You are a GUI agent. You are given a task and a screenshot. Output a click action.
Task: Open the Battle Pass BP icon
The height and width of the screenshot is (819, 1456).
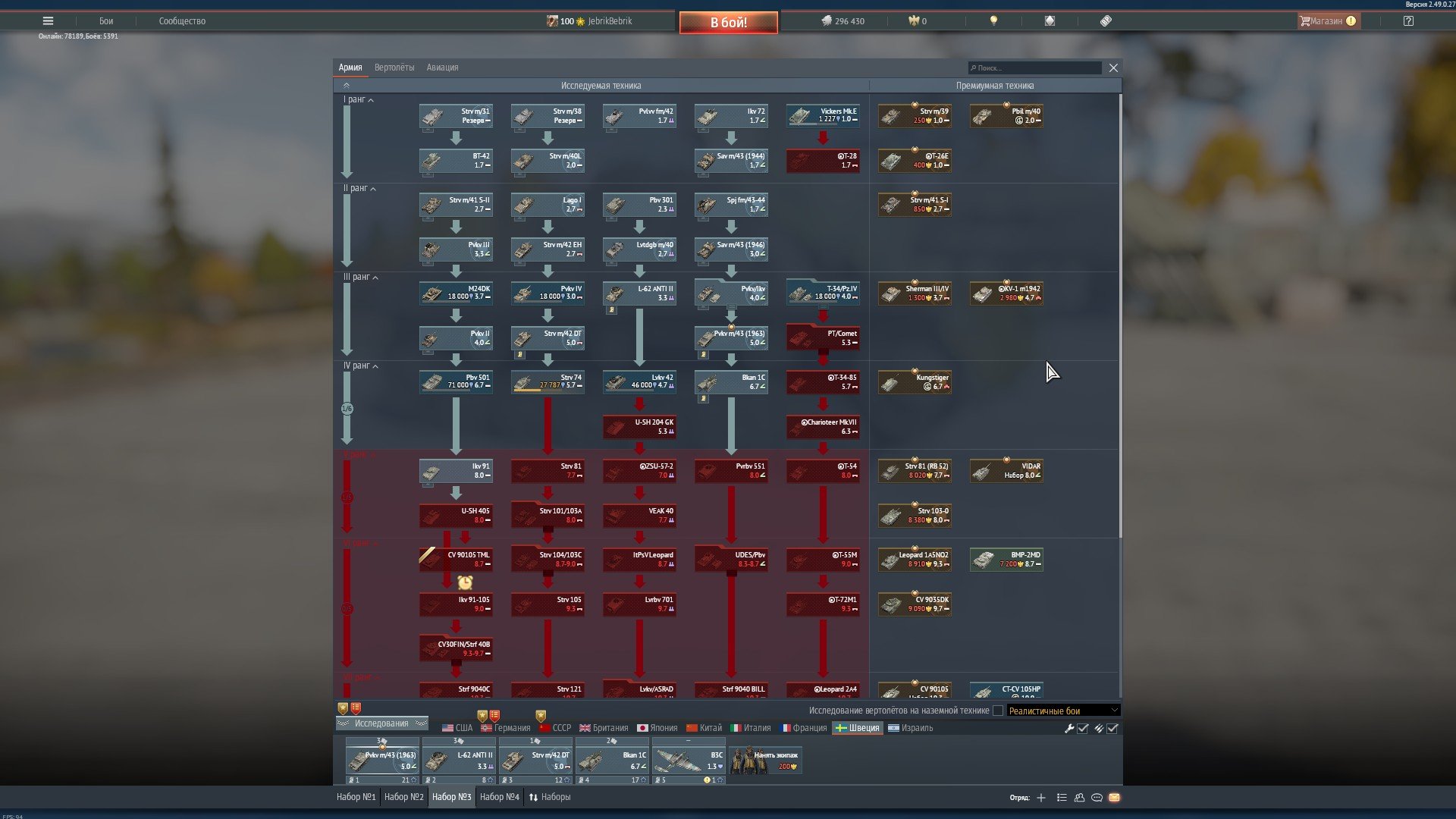click(x=1106, y=21)
